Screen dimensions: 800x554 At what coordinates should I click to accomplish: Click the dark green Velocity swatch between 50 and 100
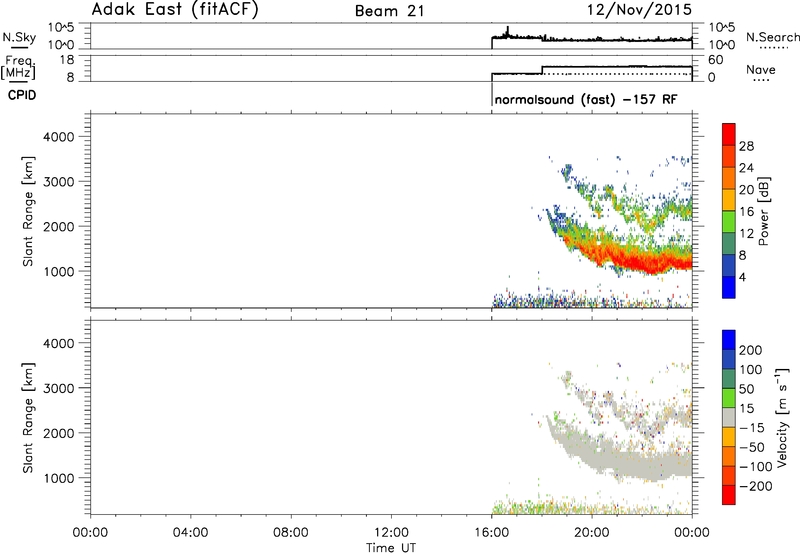click(729, 379)
